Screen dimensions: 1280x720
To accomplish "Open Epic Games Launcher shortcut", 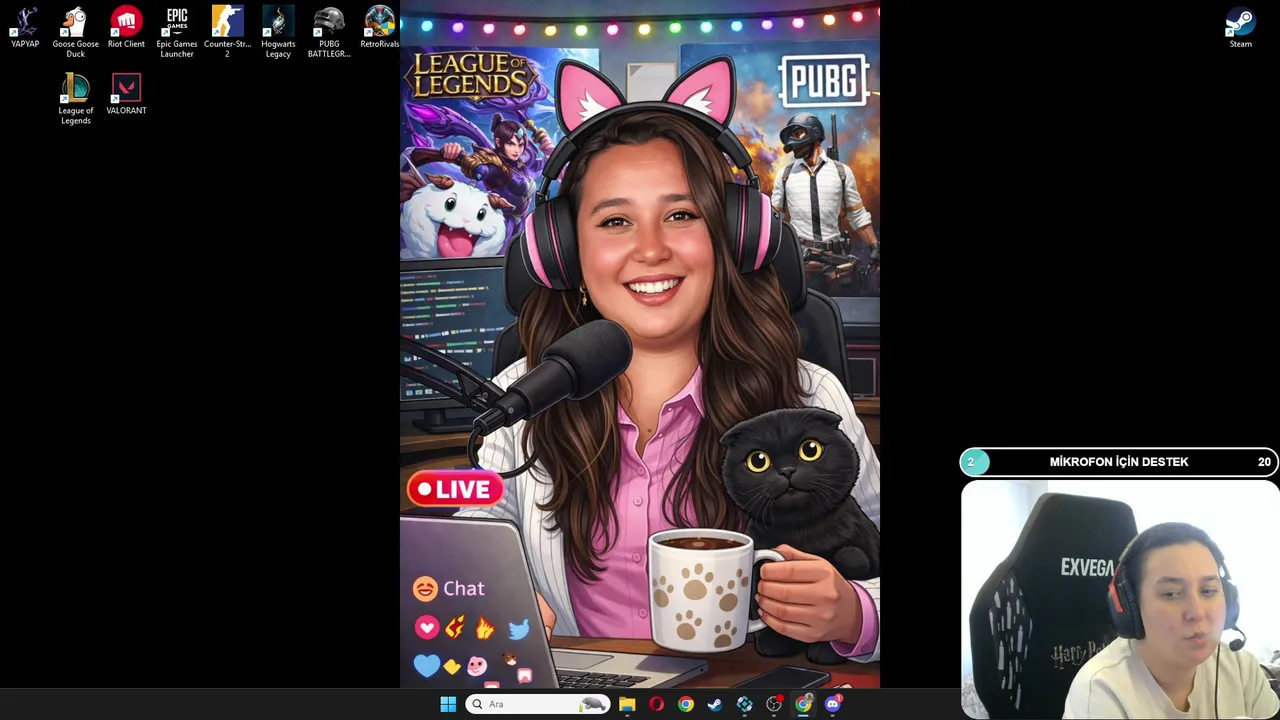I will pos(177,32).
